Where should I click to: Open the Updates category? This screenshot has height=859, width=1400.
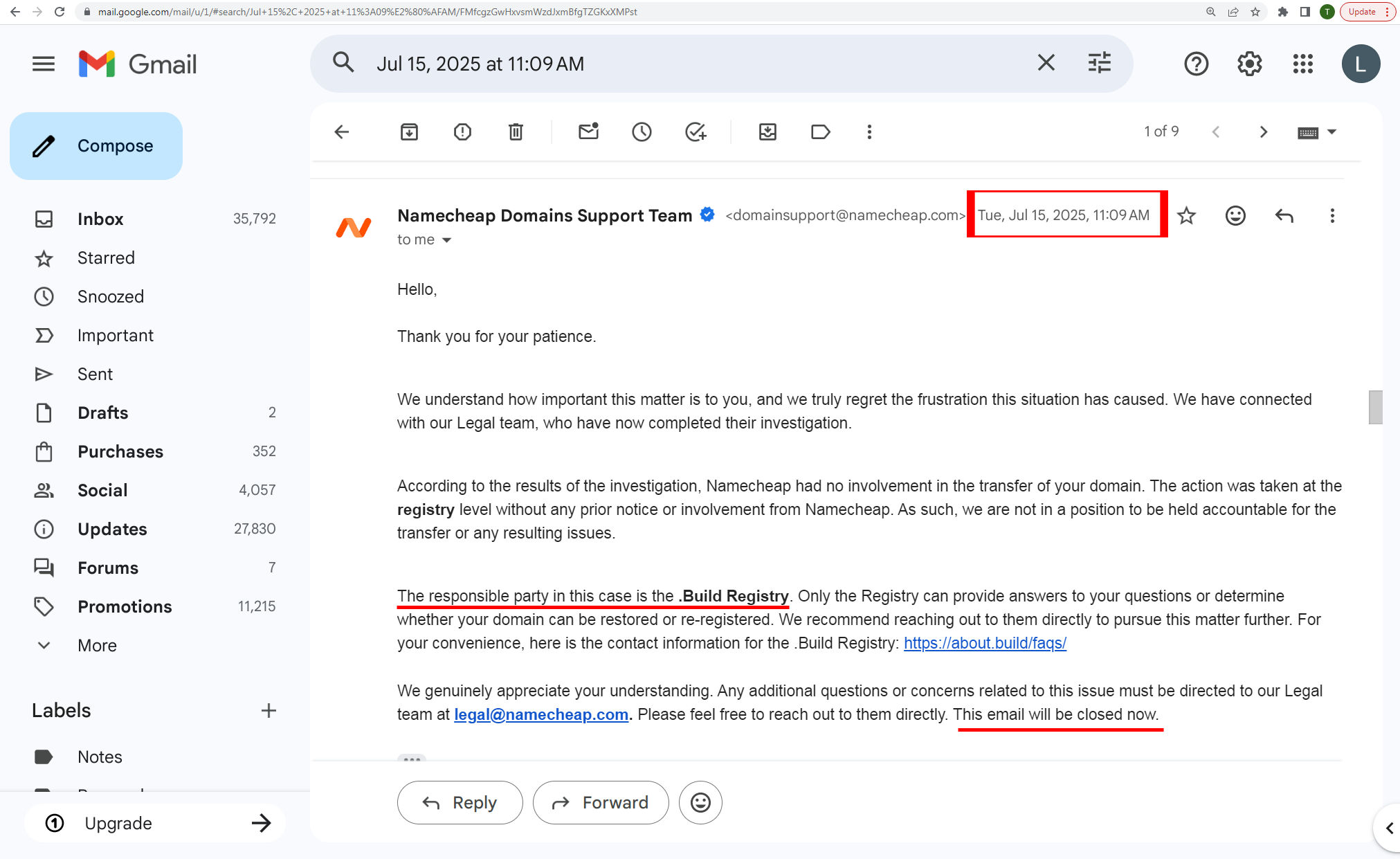click(x=155, y=530)
